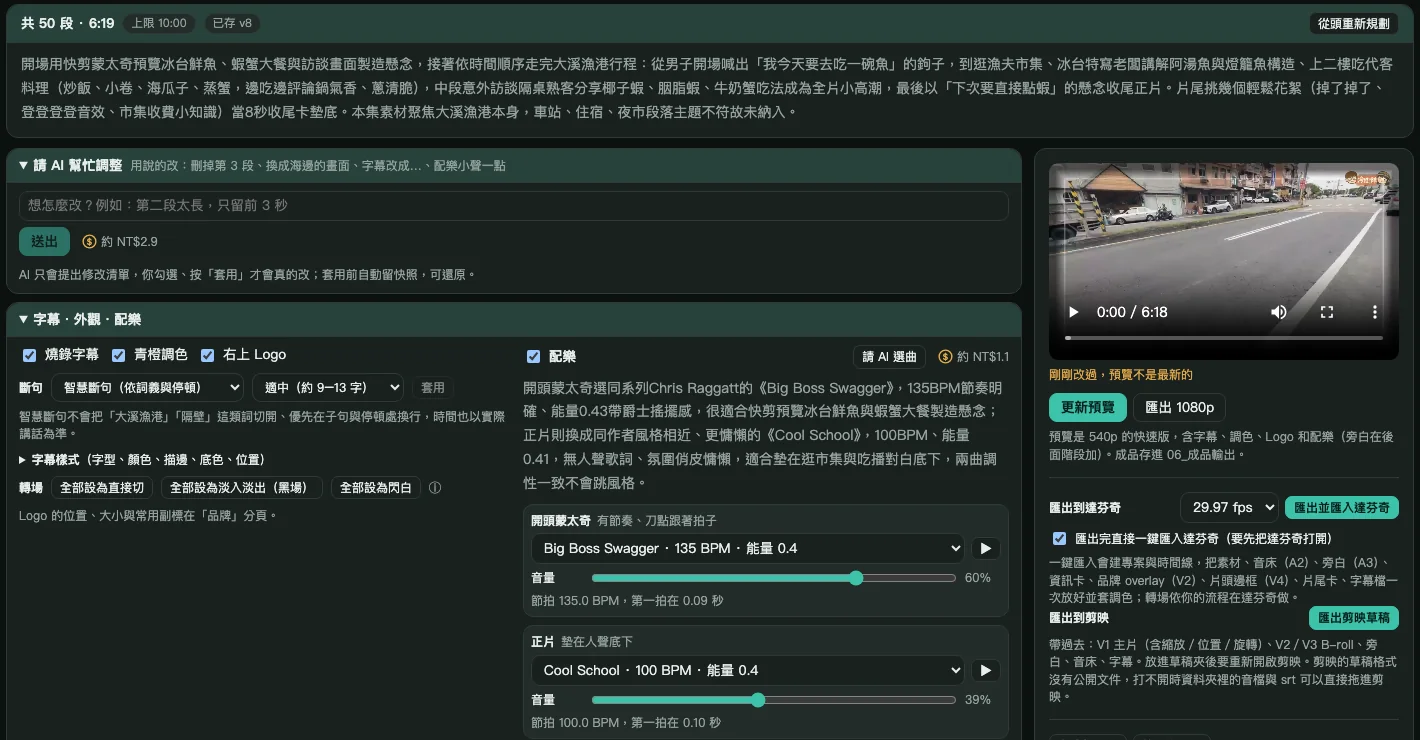Screen dimensions: 1420x740
Task: Expand the 字幕樣式 section
Action: tap(142, 460)
